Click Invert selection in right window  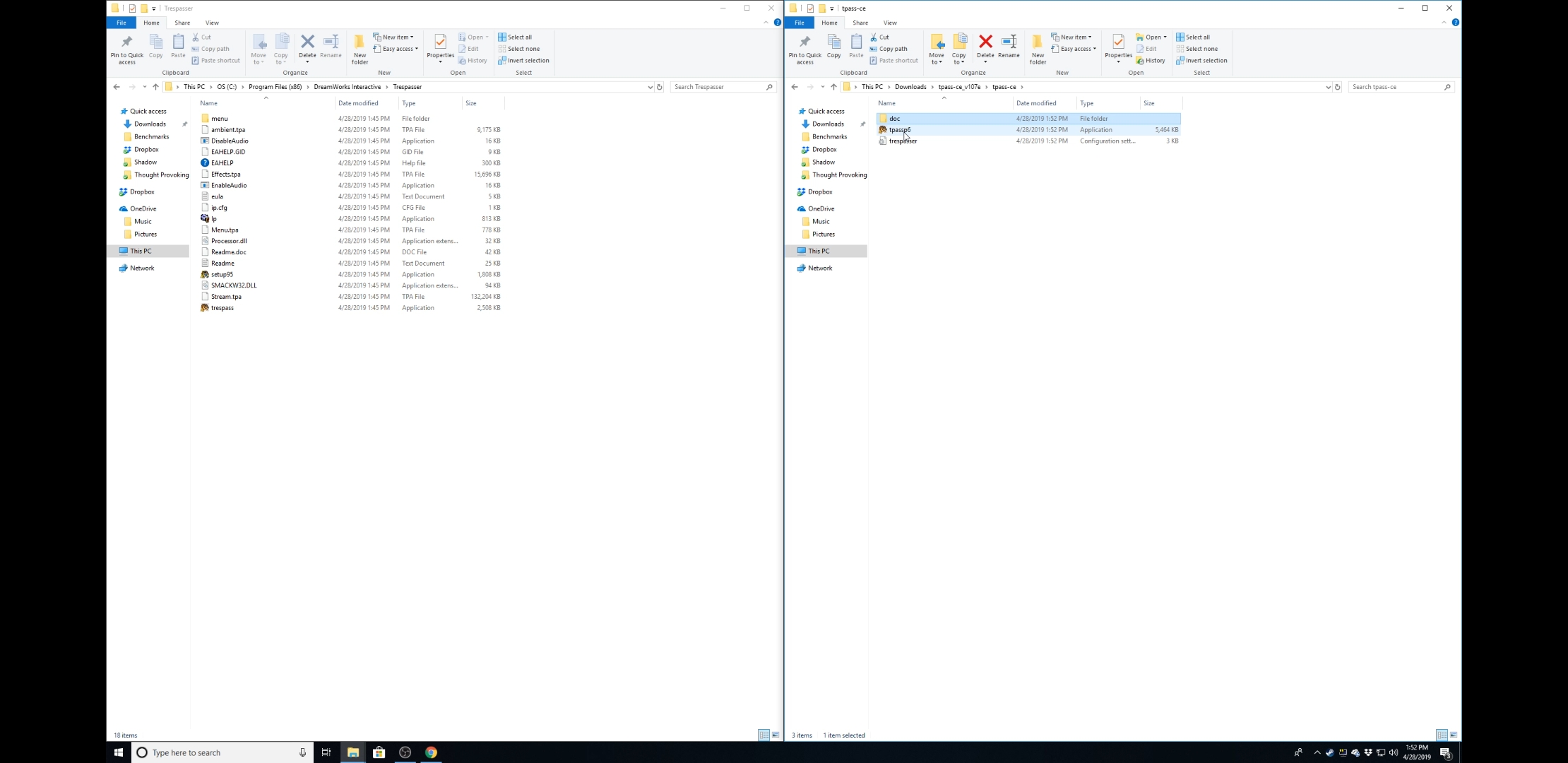(1205, 61)
